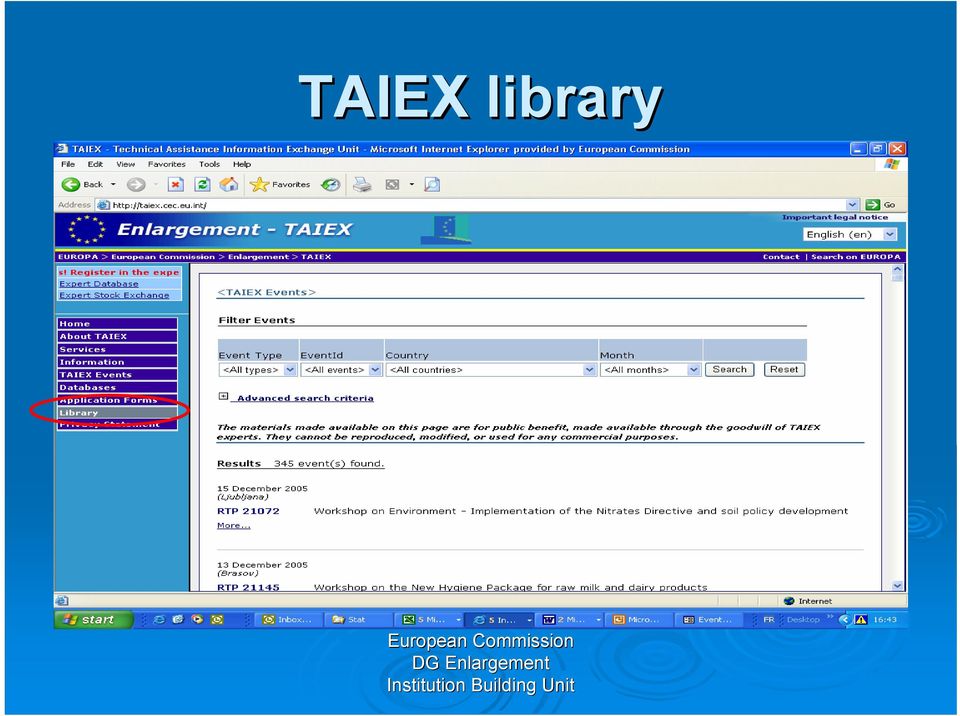Image resolution: width=960 pixels, height=716 pixels.
Task: Open the History icon in the toolbar
Action: click(x=331, y=184)
